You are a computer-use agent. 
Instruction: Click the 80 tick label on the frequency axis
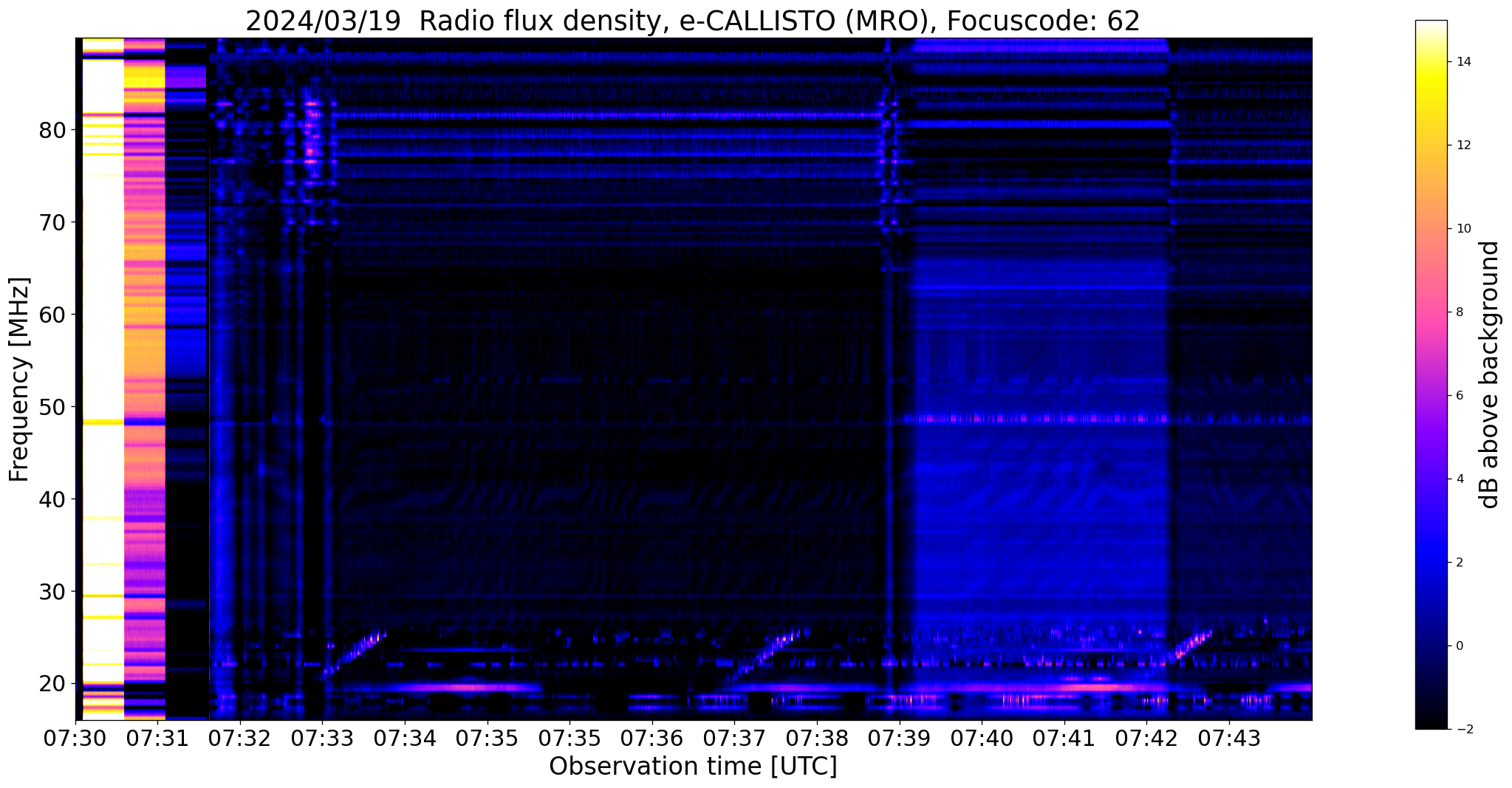52,131
